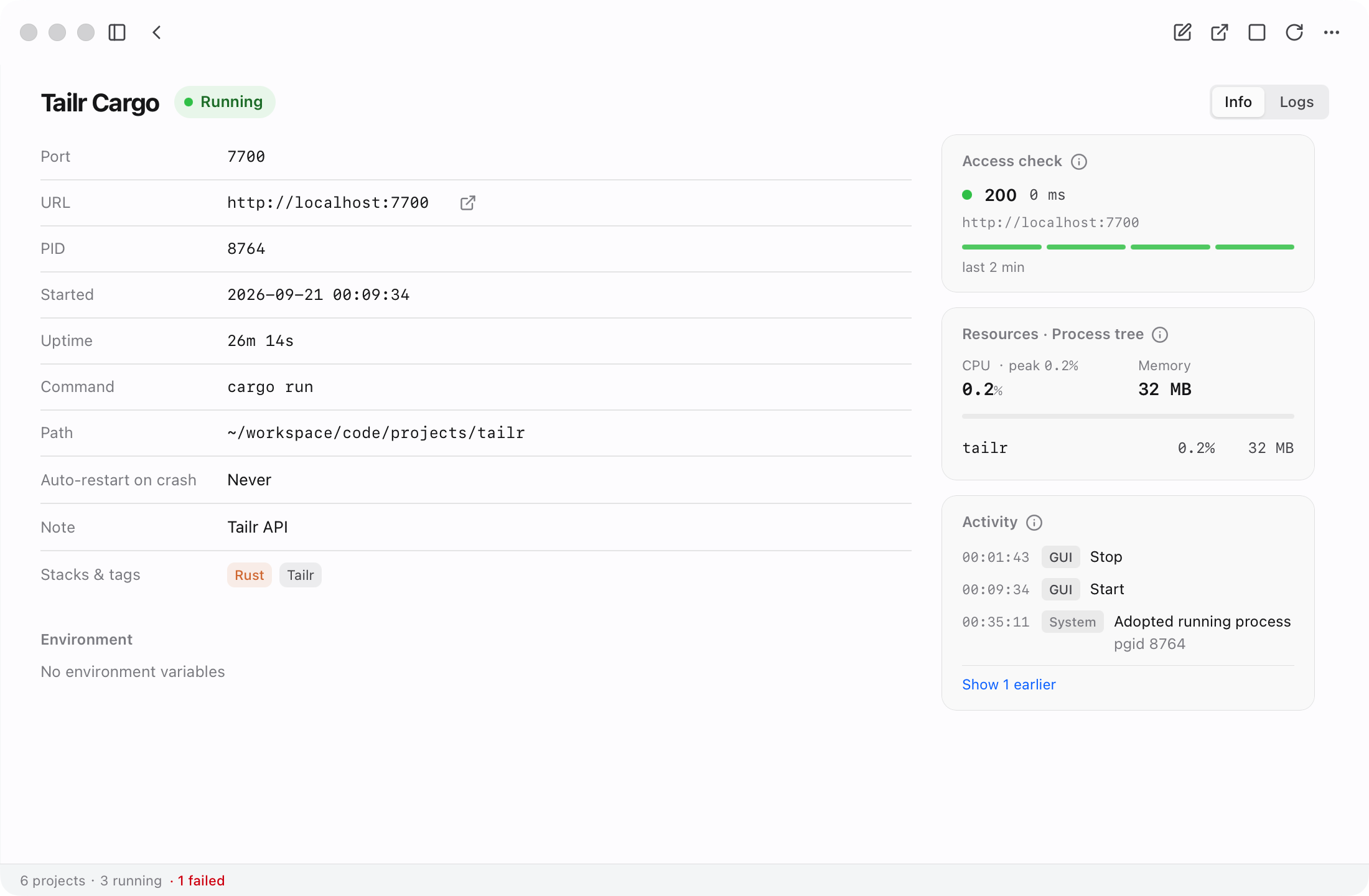This screenshot has width=1369, height=896.
Task: Open the three-dots more menu
Action: tap(1332, 32)
